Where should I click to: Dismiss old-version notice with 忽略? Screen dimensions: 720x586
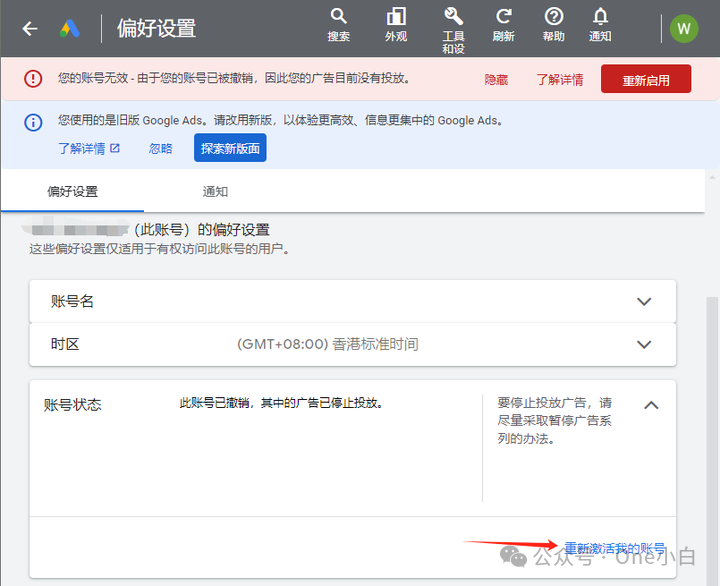coord(161,148)
